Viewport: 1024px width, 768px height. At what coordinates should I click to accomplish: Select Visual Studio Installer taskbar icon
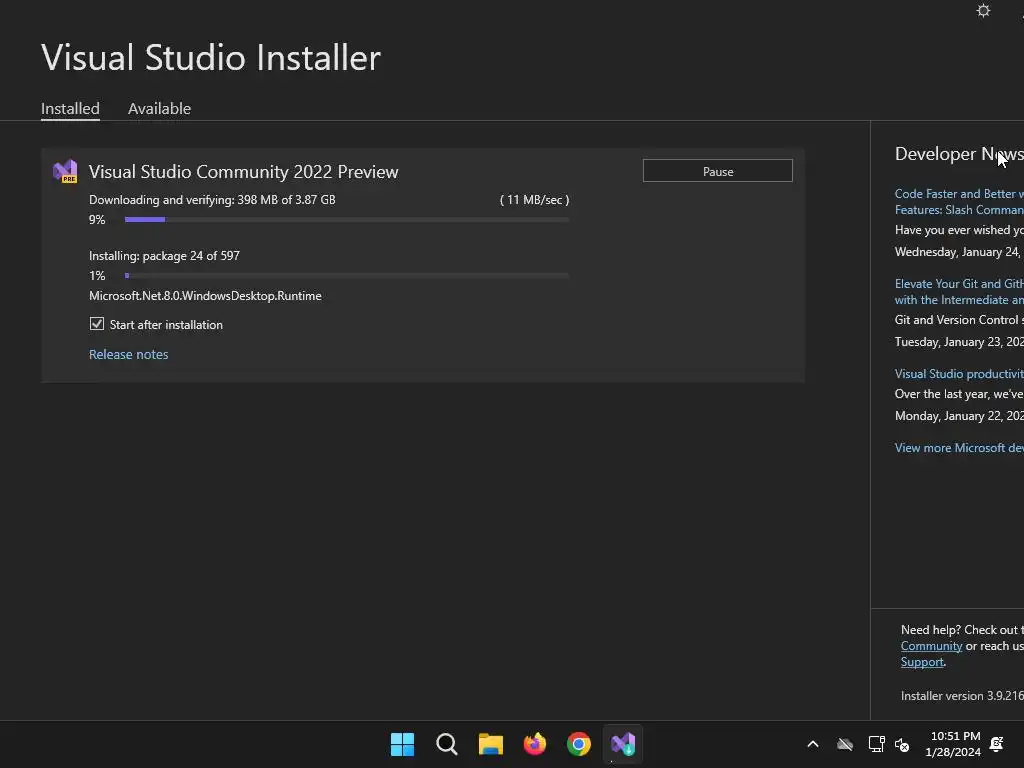pos(623,744)
